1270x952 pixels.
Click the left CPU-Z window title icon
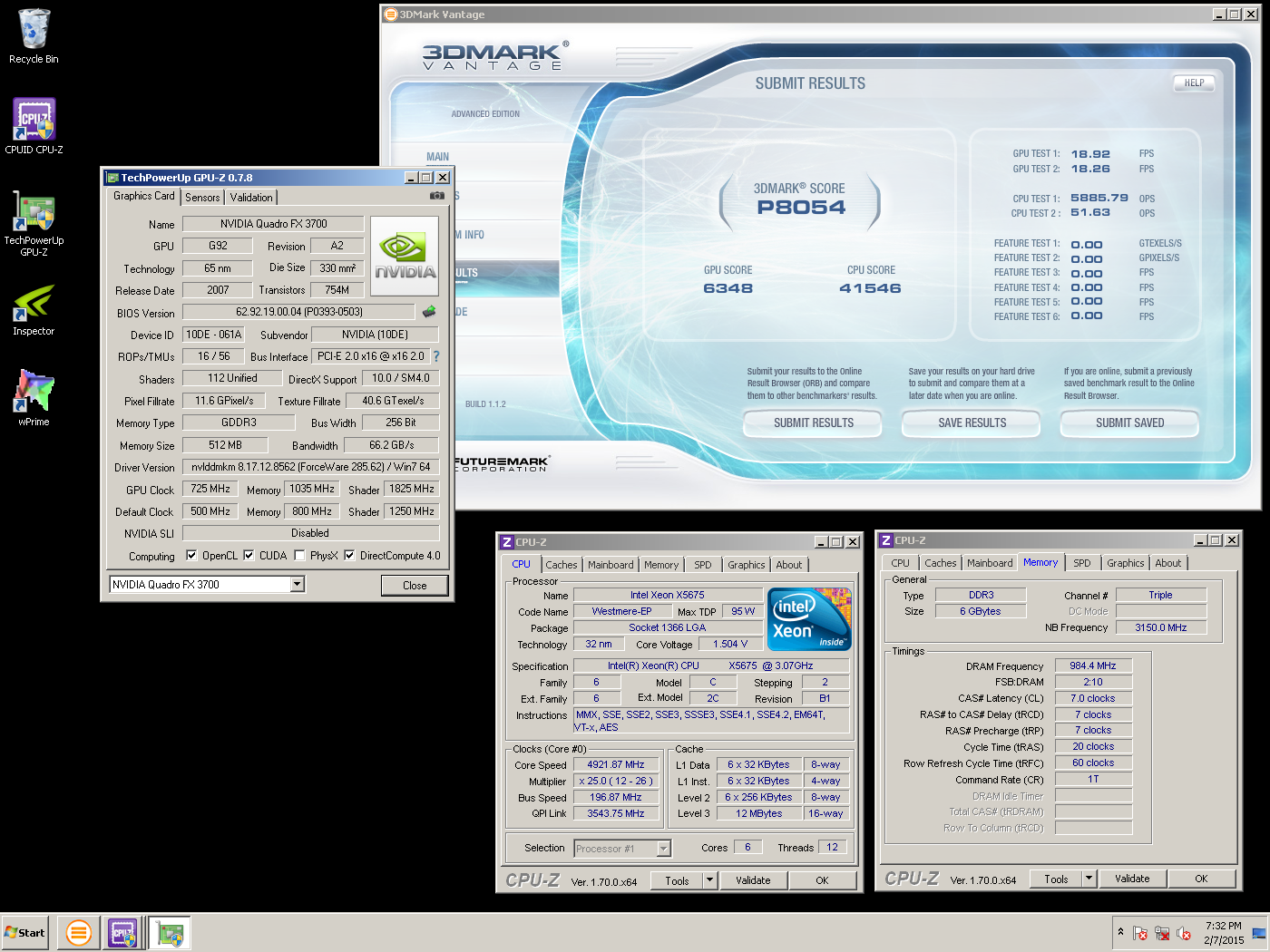pos(507,542)
